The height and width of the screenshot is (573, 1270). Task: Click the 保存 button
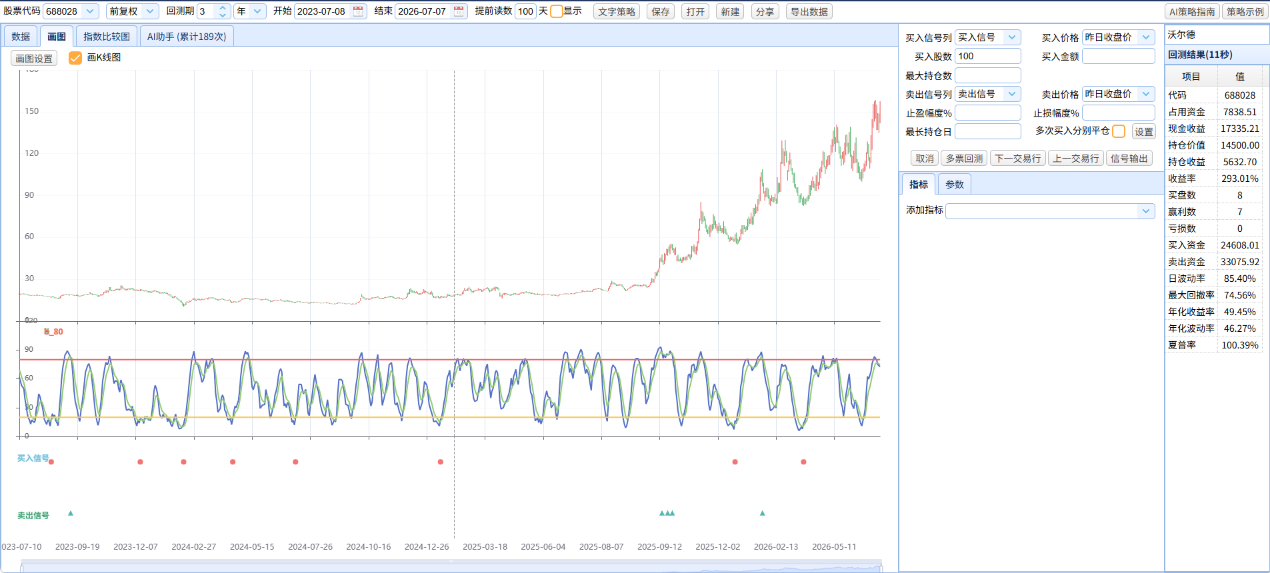click(x=661, y=11)
